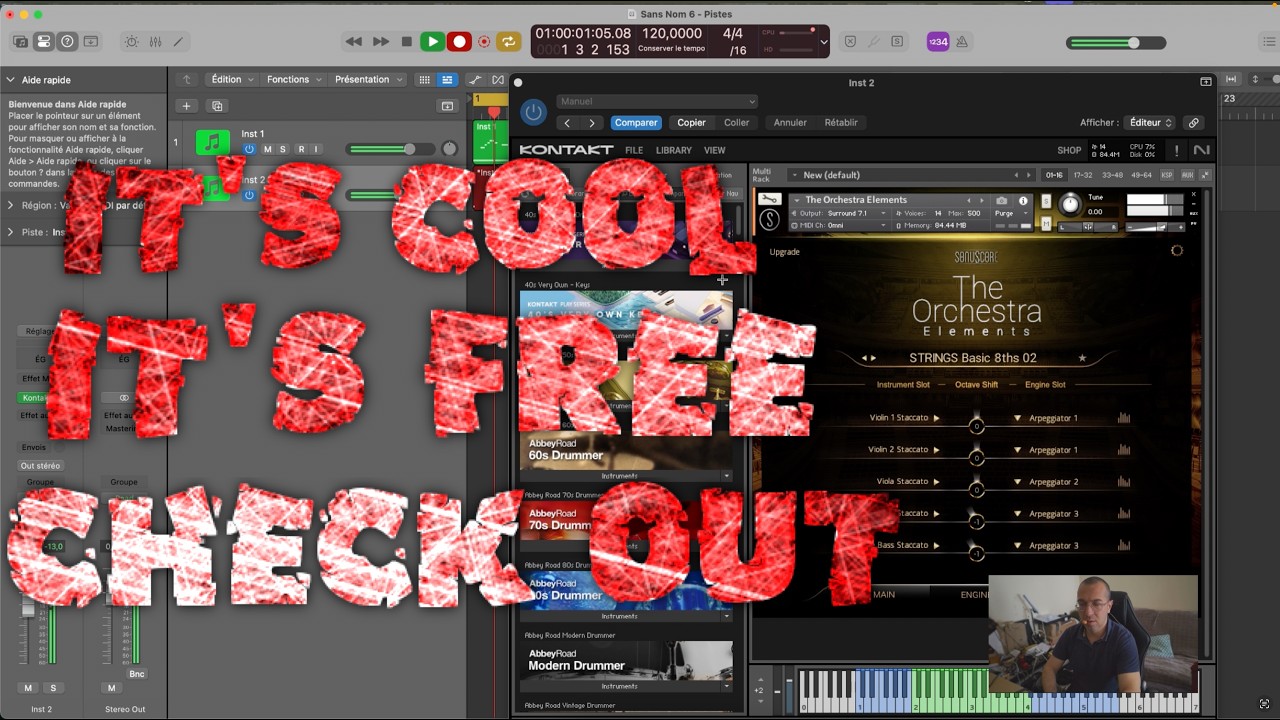Viewport: 1280px width, 720px height.
Task: Collapse the Aide rapide section
Action: (10, 80)
